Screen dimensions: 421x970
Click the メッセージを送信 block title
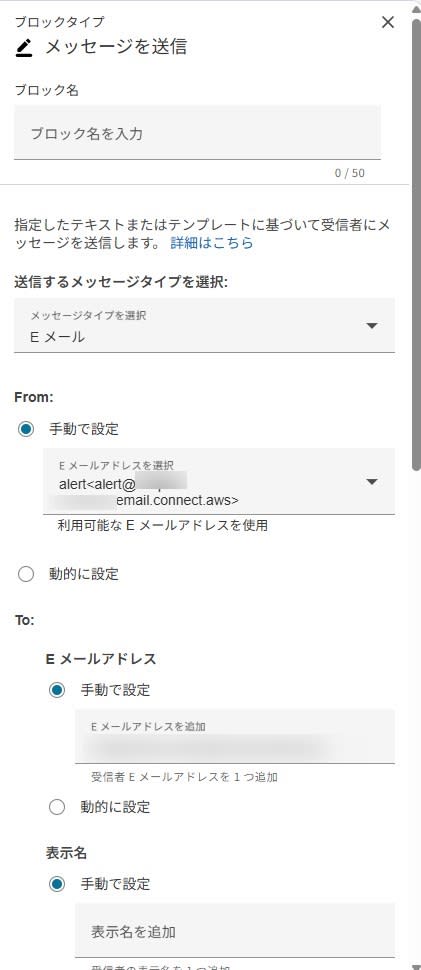pyautogui.click(x=116, y=47)
